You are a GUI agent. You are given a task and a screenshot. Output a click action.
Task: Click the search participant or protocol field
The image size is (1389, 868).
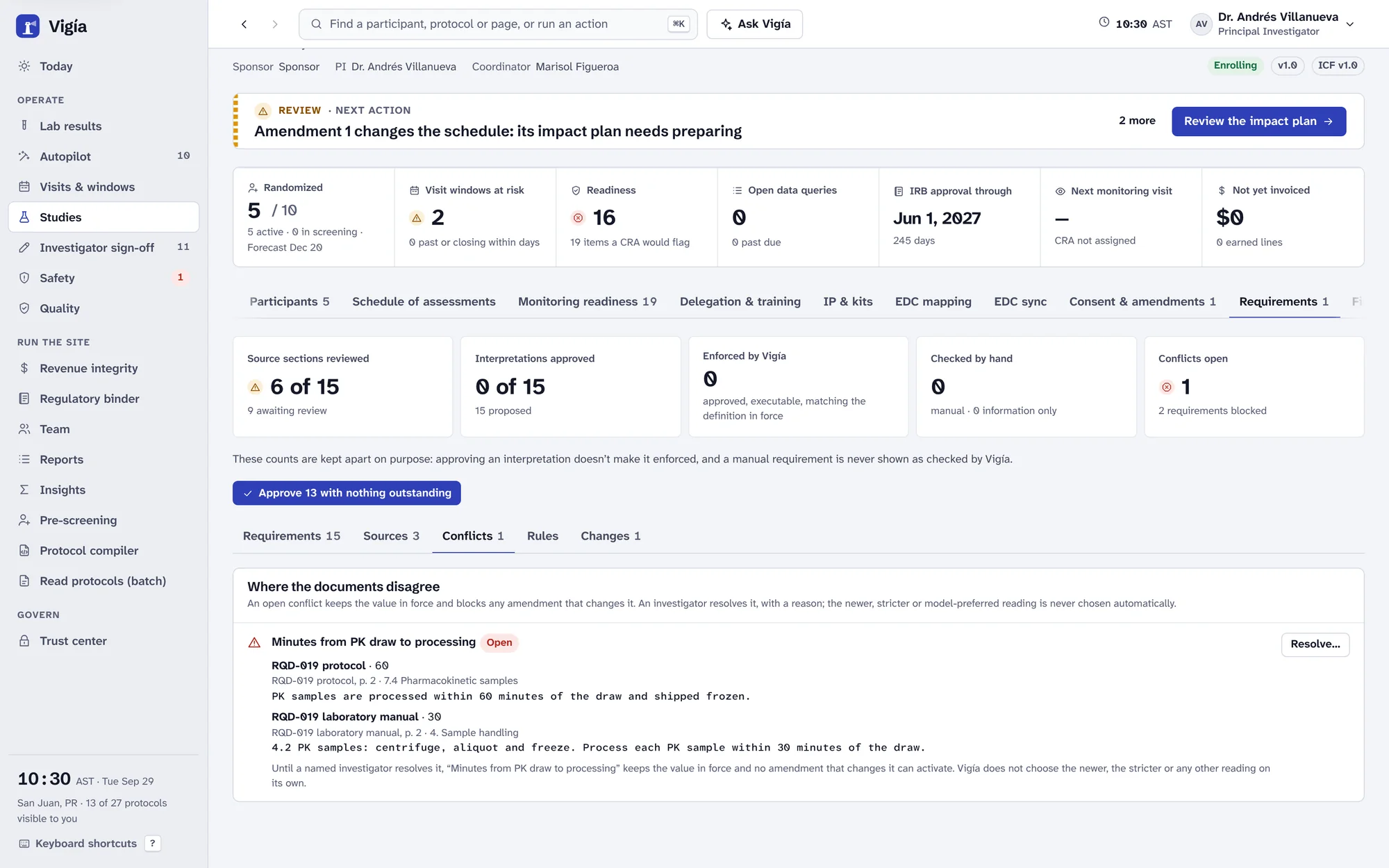coord(498,24)
